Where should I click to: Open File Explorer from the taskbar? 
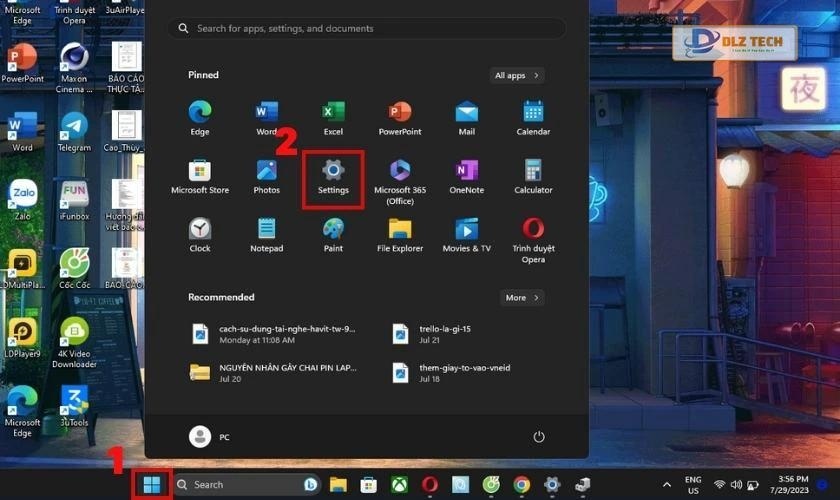pyautogui.click(x=338, y=485)
